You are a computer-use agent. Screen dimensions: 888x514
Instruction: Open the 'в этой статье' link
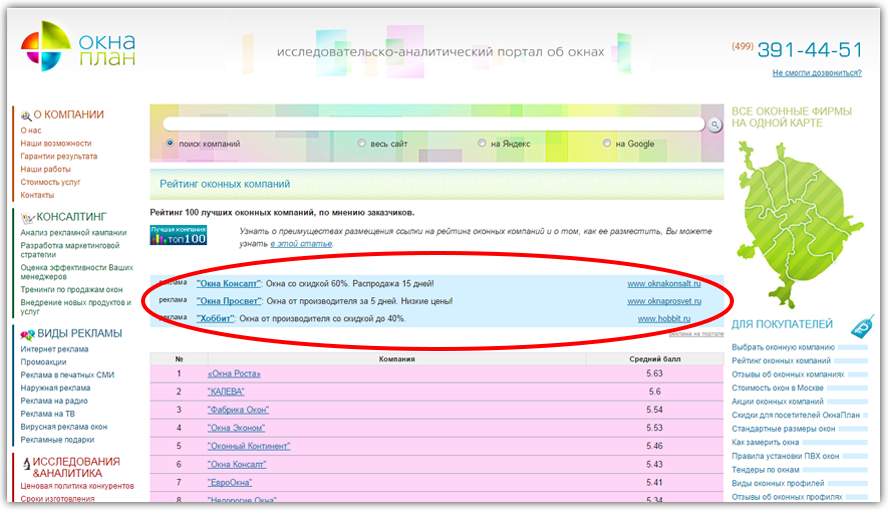[x=301, y=243]
